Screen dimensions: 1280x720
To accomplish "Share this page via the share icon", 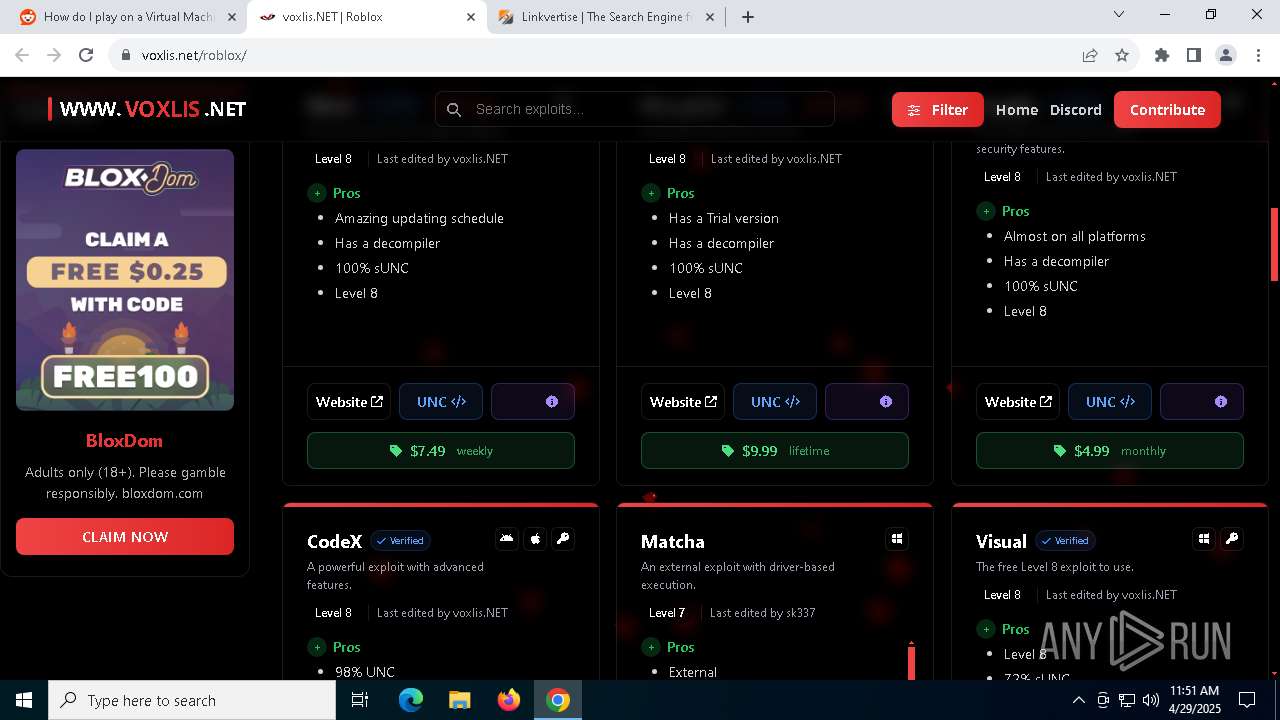I will coord(1090,55).
